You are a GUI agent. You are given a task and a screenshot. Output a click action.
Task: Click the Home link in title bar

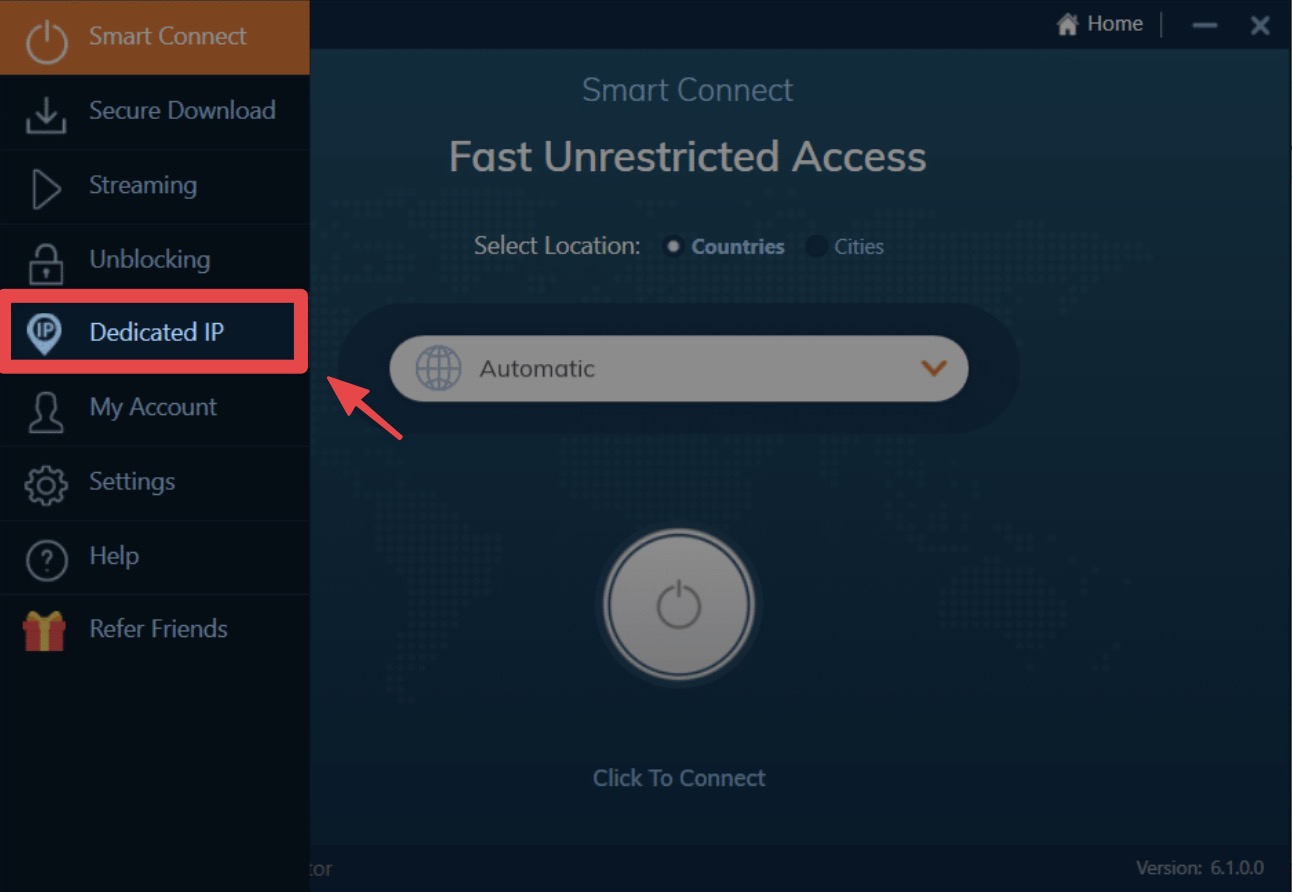tap(1100, 24)
